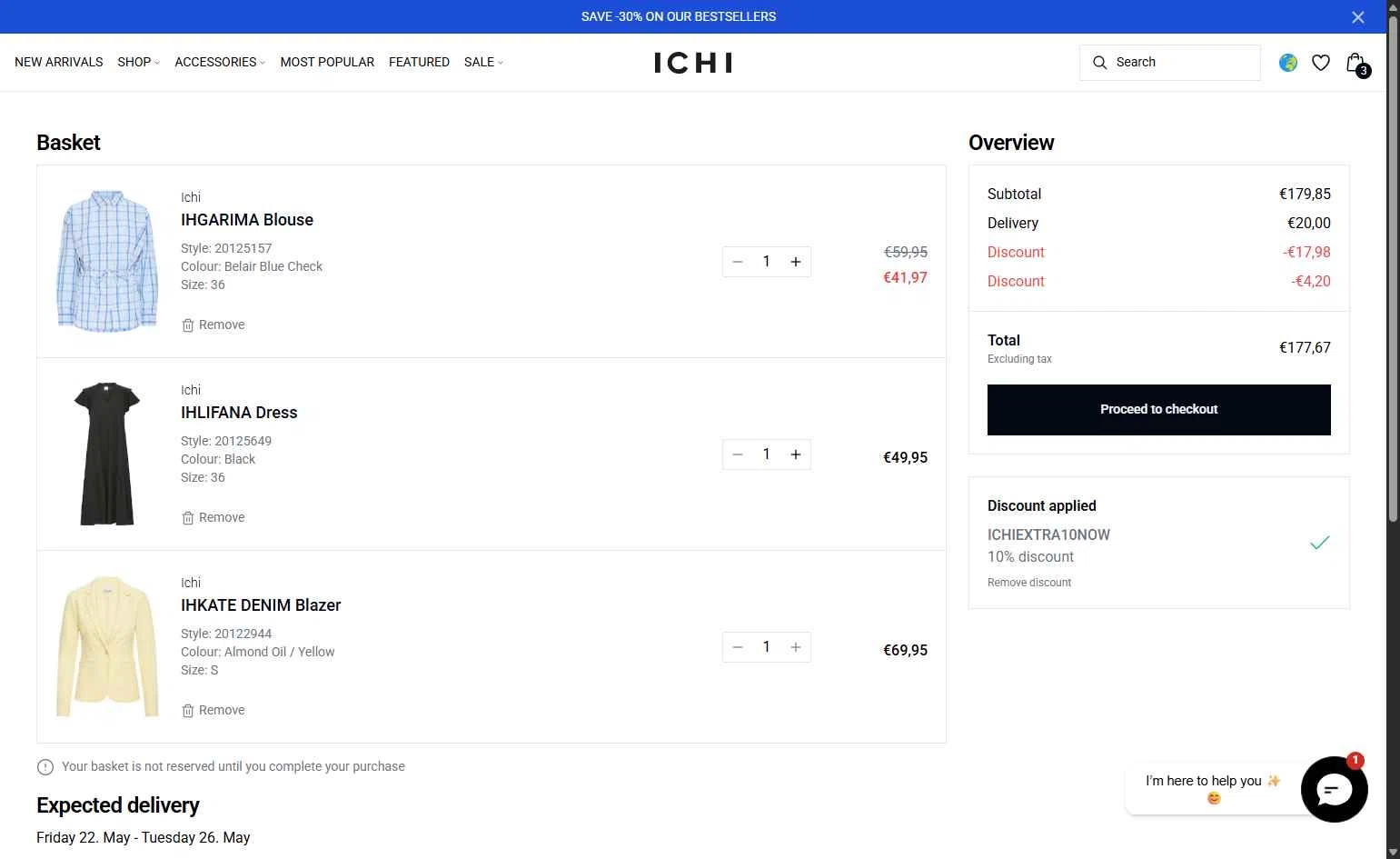Click the IHGARIMA Blouse quantity field
The image size is (1400, 859).
pos(767,262)
